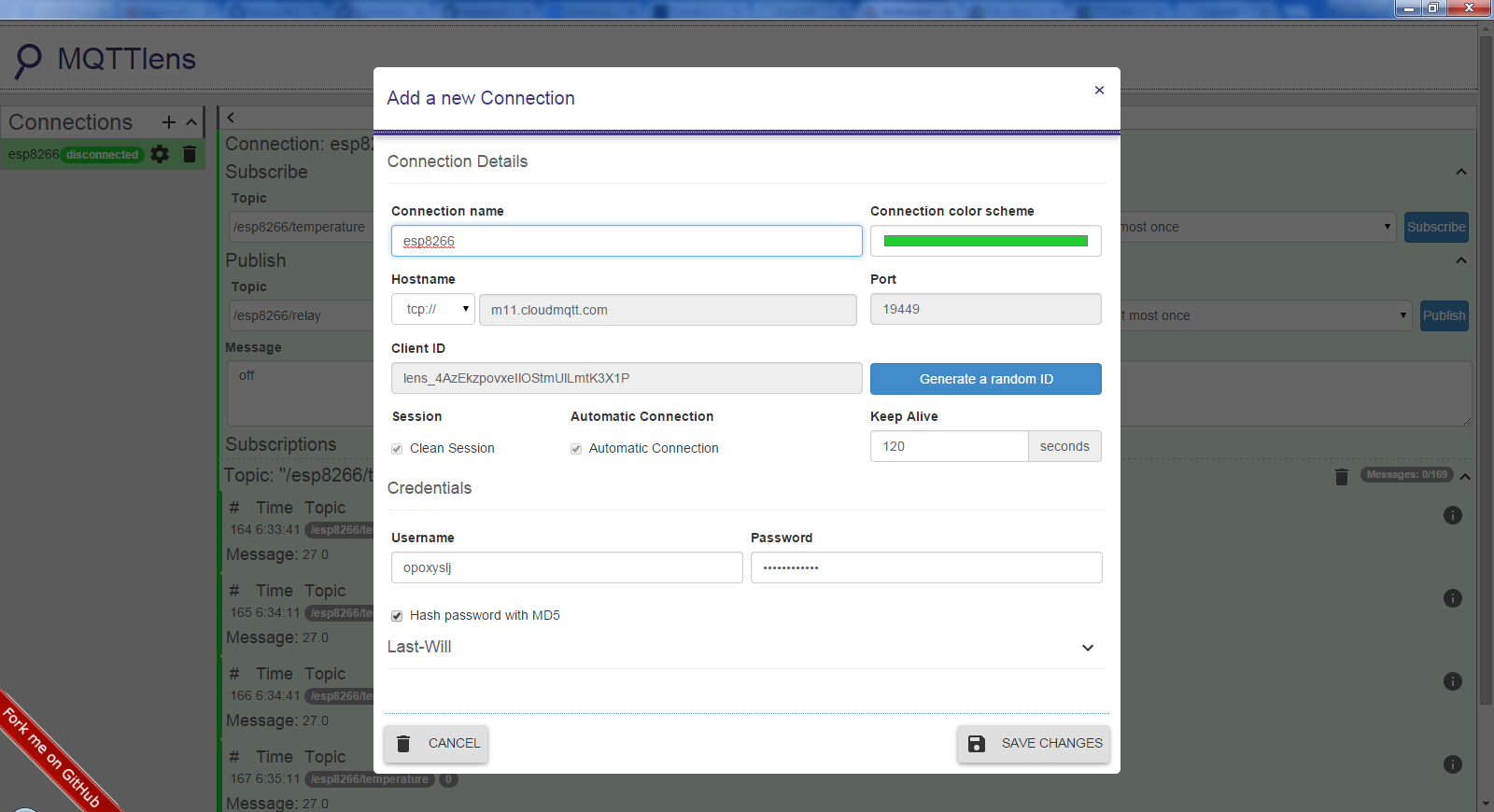Collapse the Subscribe section chevron
The width and height of the screenshot is (1494, 812).
[1461, 172]
